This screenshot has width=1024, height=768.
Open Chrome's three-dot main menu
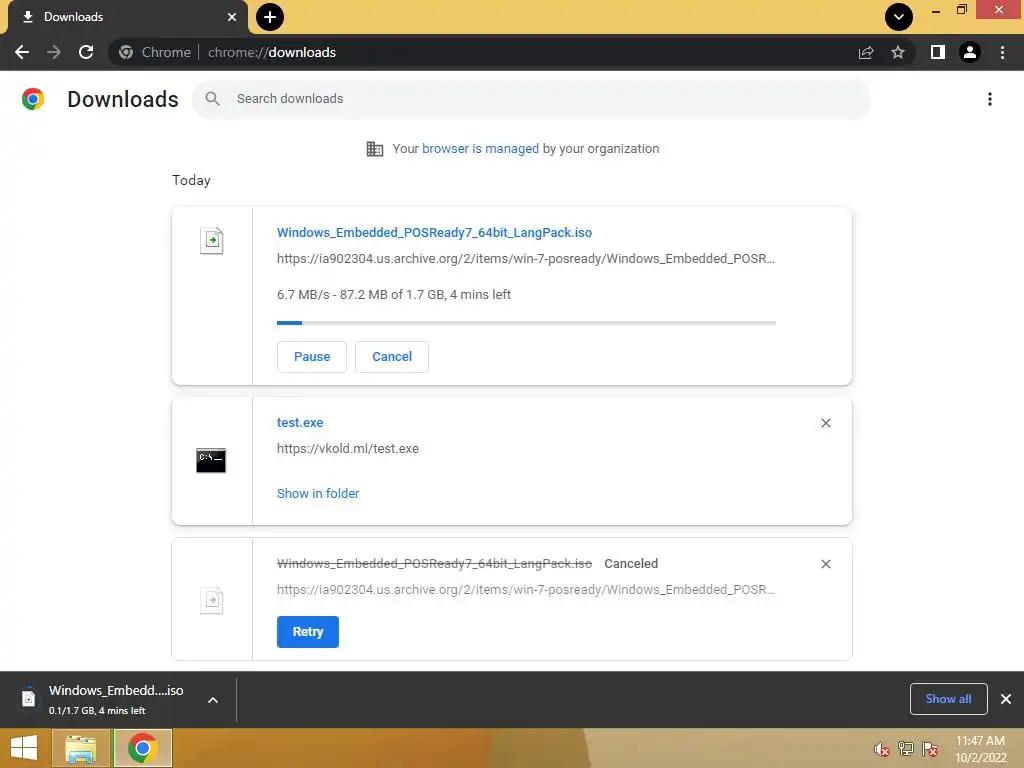tap(1002, 52)
